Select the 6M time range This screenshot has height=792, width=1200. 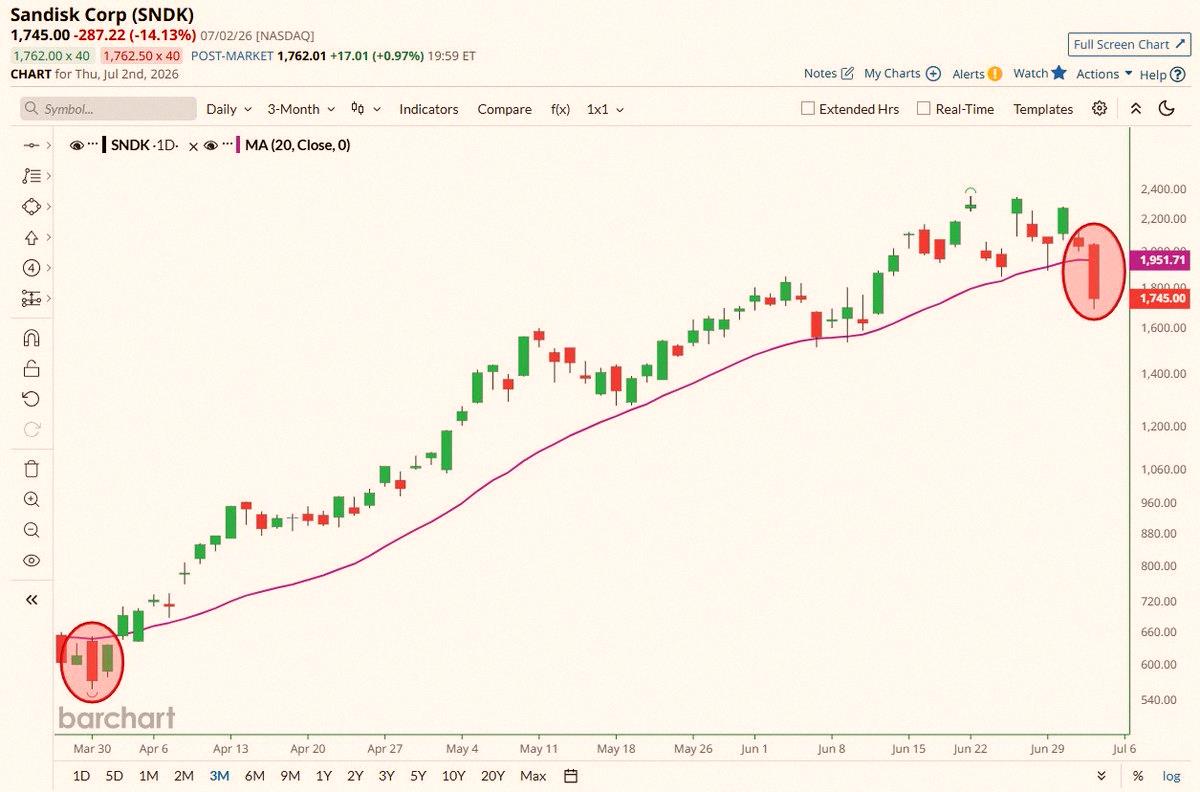tap(254, 776)
